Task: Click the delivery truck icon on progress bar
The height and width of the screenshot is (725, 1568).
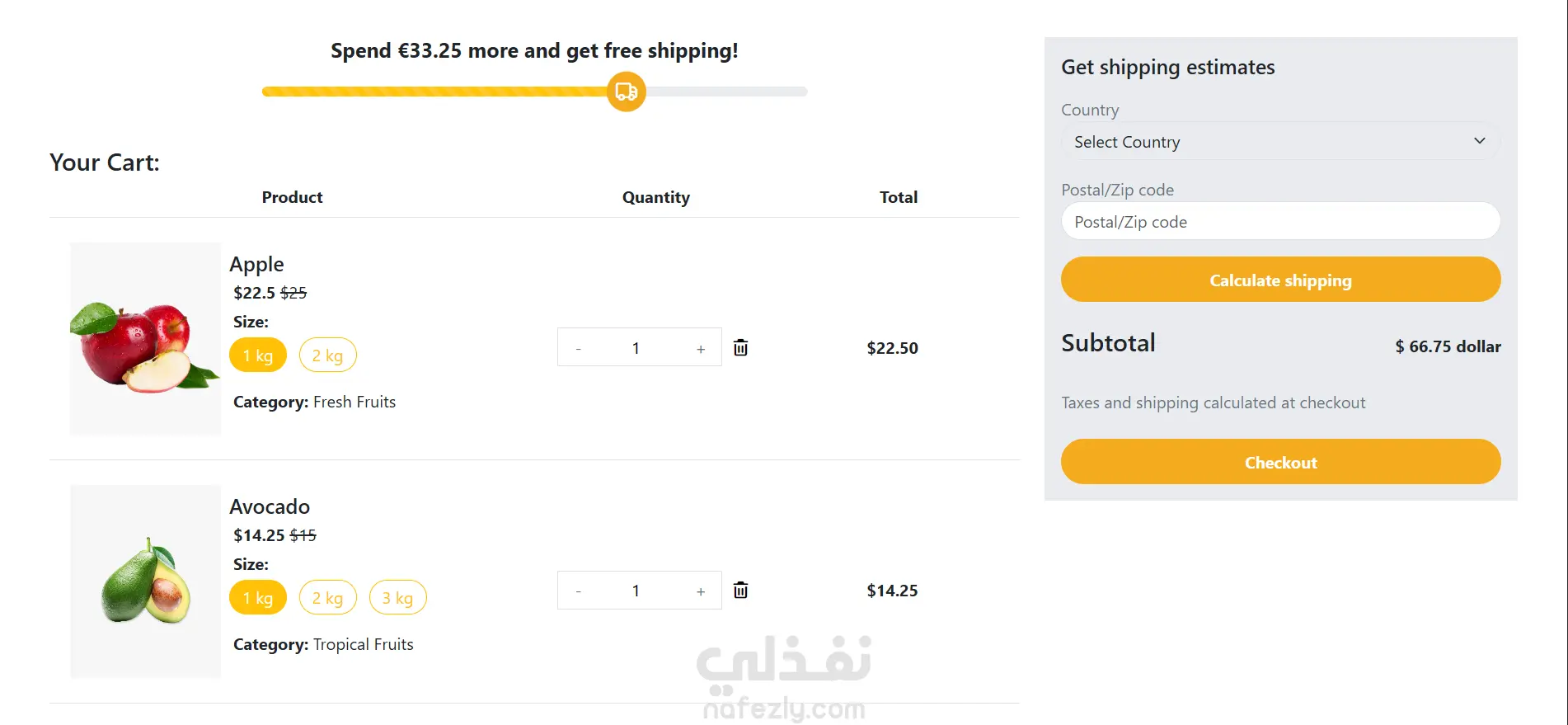Action: [627, 92]
